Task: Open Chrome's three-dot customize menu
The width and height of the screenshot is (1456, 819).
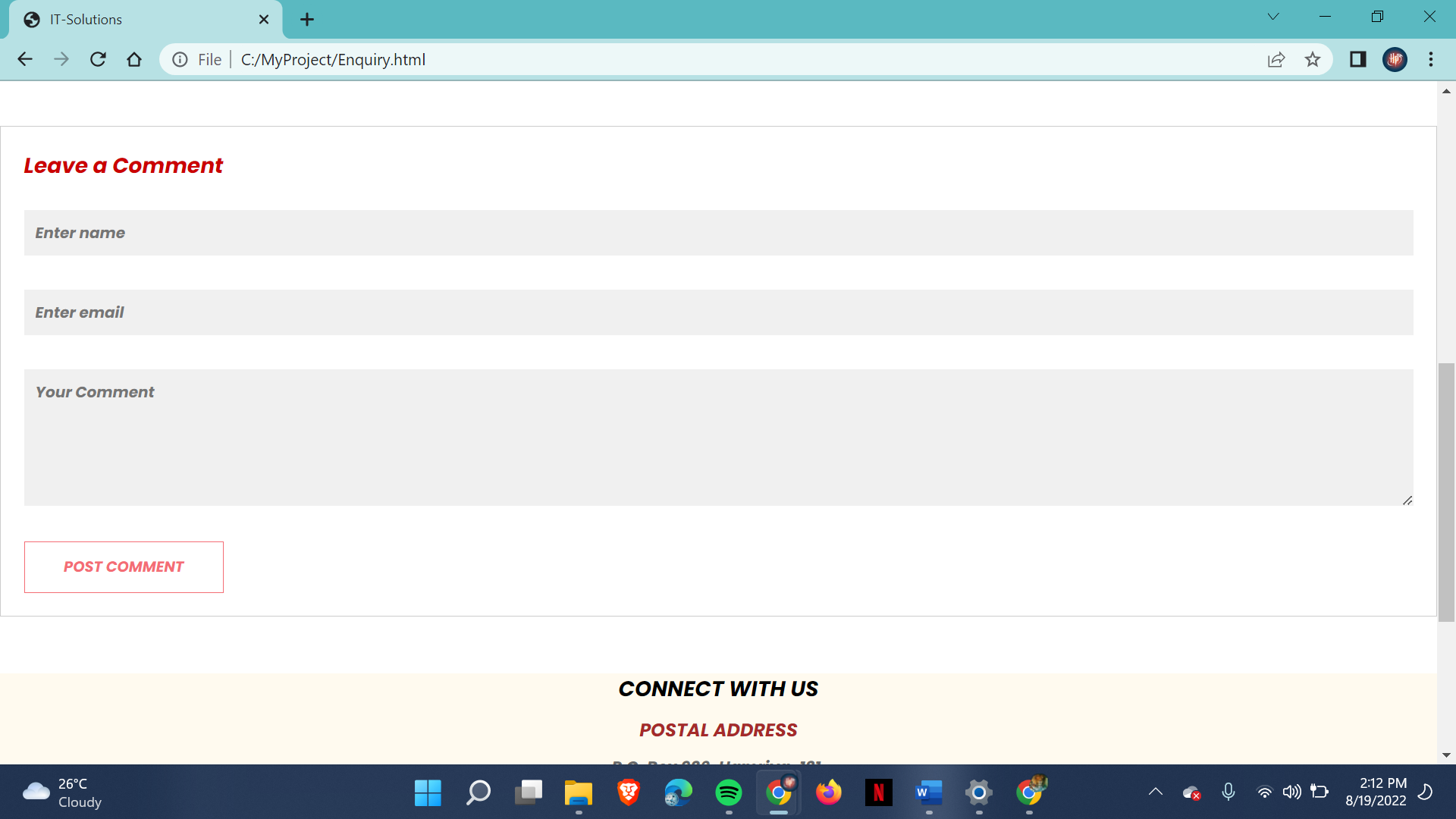Action: pyautogui.click(x=1431, y=59)
